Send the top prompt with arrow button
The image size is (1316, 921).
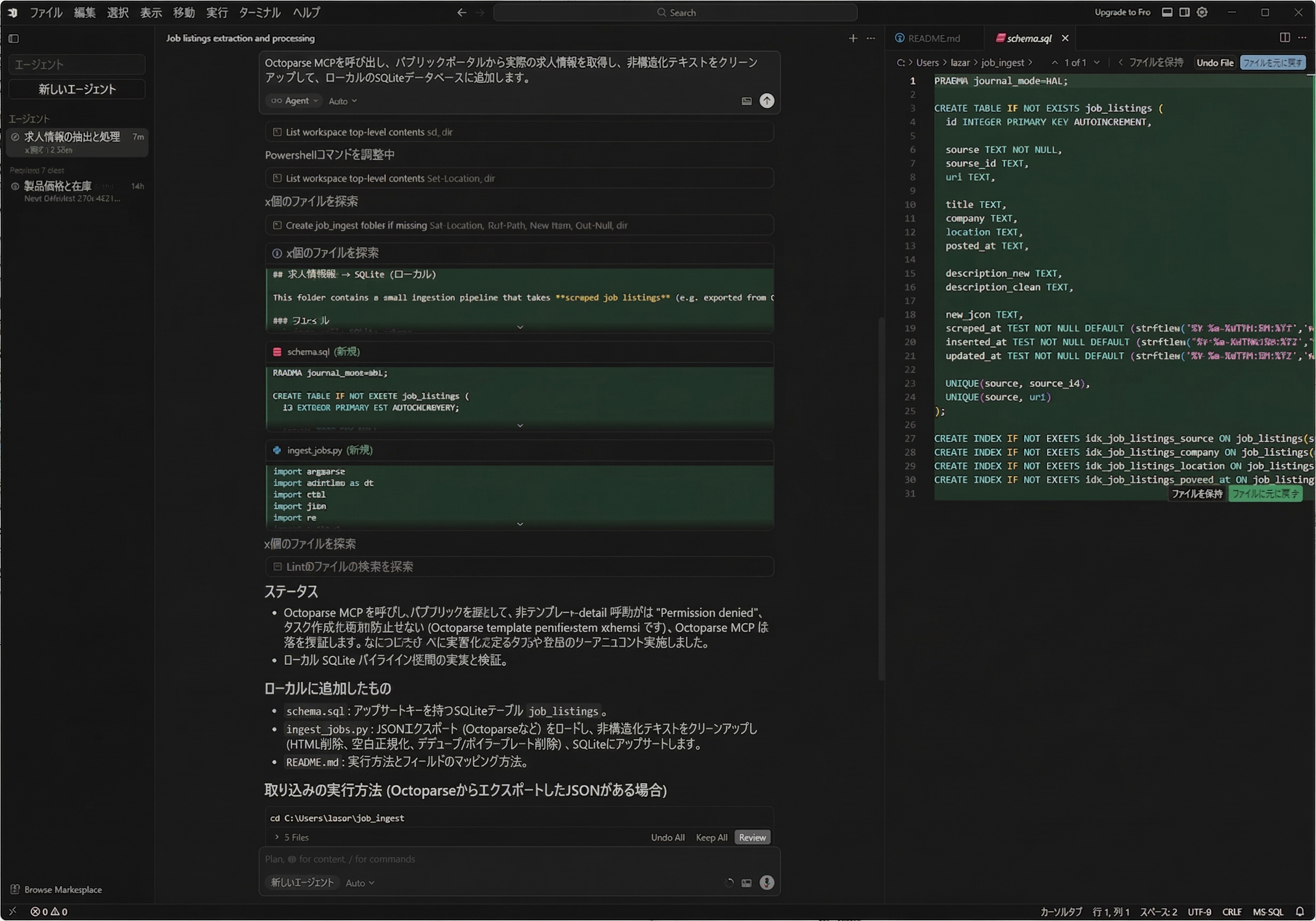coord(766,101)
